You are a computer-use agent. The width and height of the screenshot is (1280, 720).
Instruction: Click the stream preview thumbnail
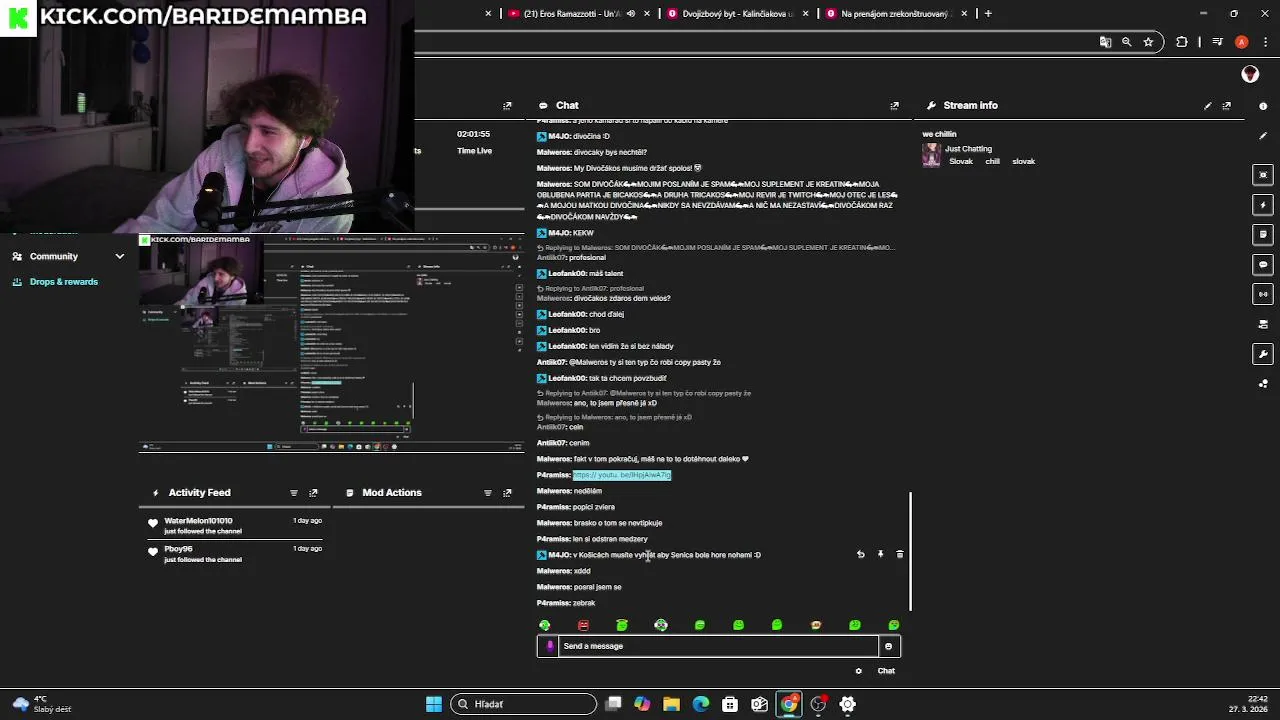(x=331, y=343)
